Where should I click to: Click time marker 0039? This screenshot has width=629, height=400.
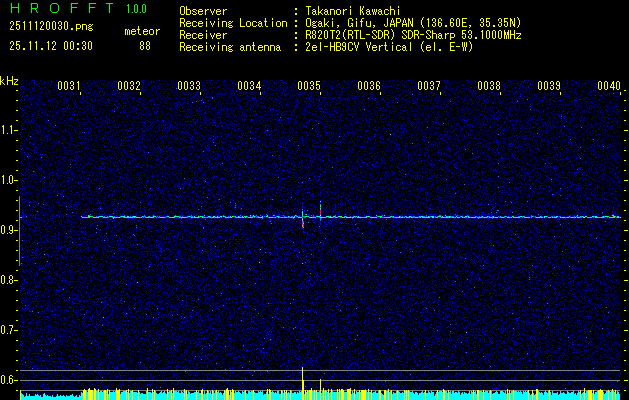point(549,86)
